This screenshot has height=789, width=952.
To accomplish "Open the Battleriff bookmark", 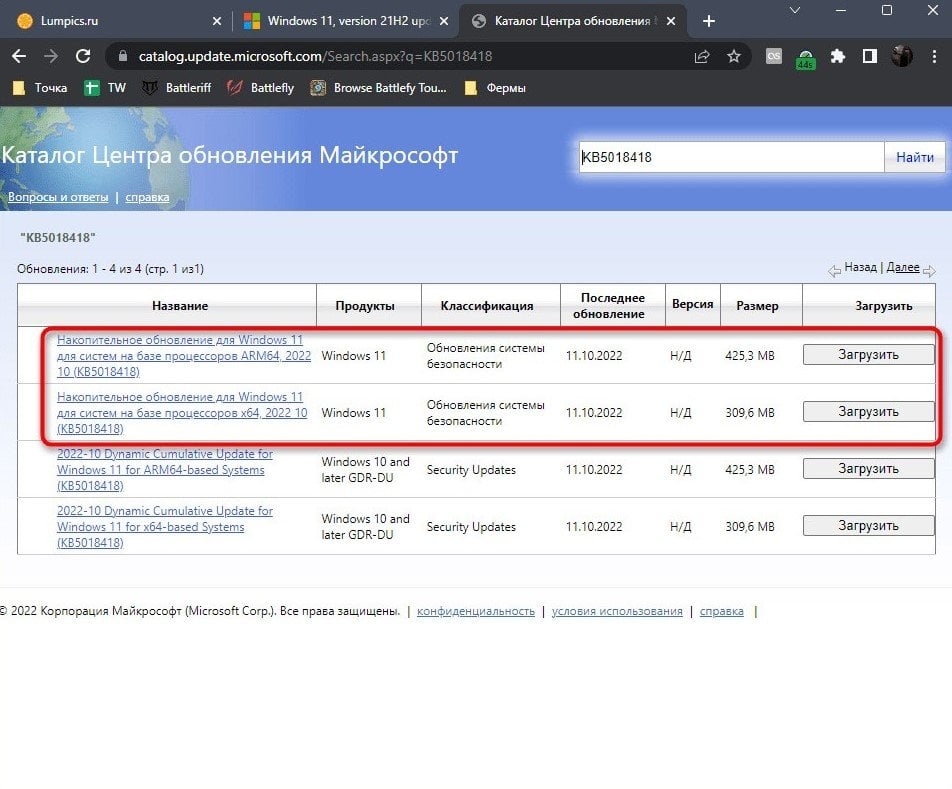I will (177, 88).
